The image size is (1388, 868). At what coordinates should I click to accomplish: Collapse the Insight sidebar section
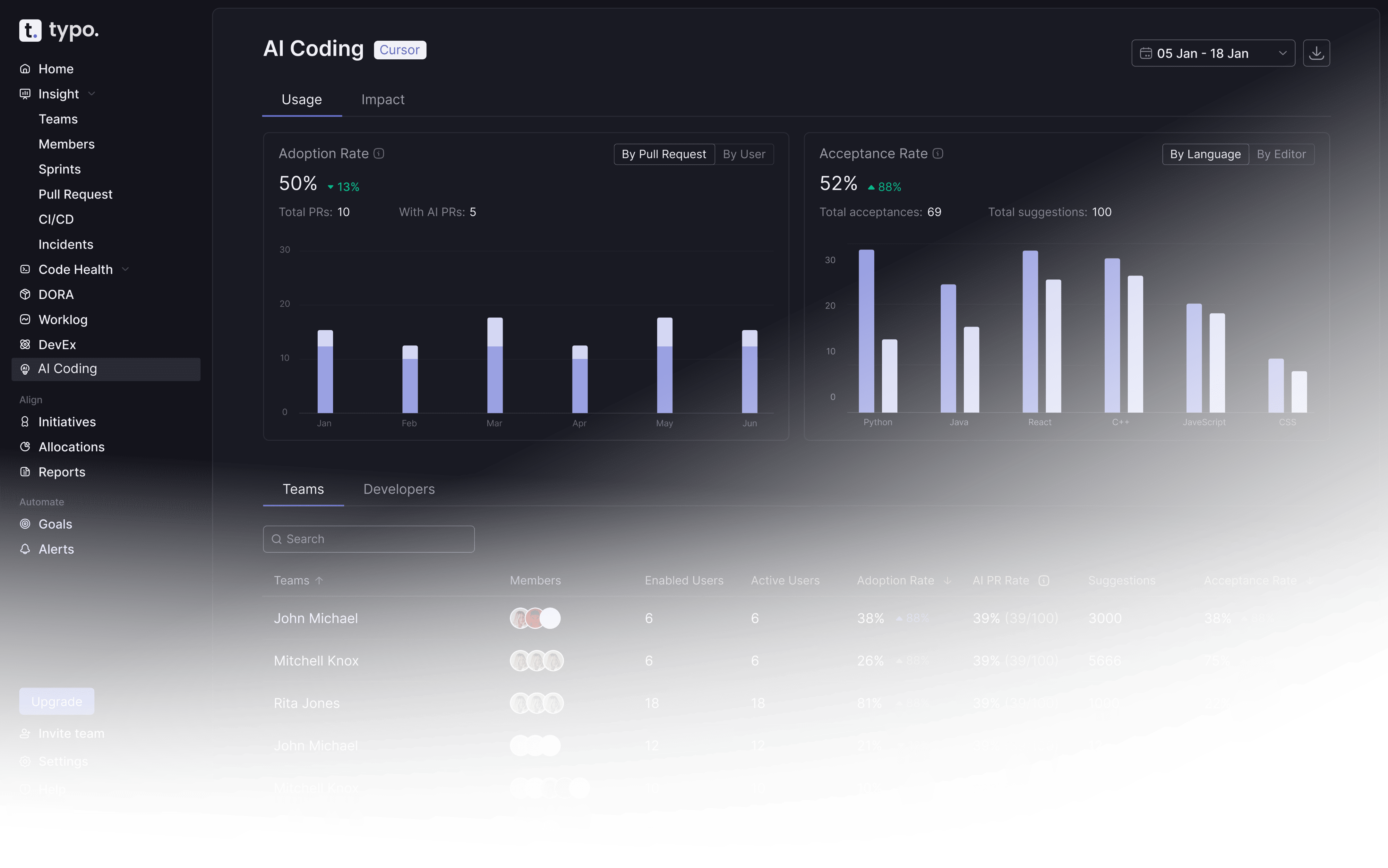pos(92,94)
